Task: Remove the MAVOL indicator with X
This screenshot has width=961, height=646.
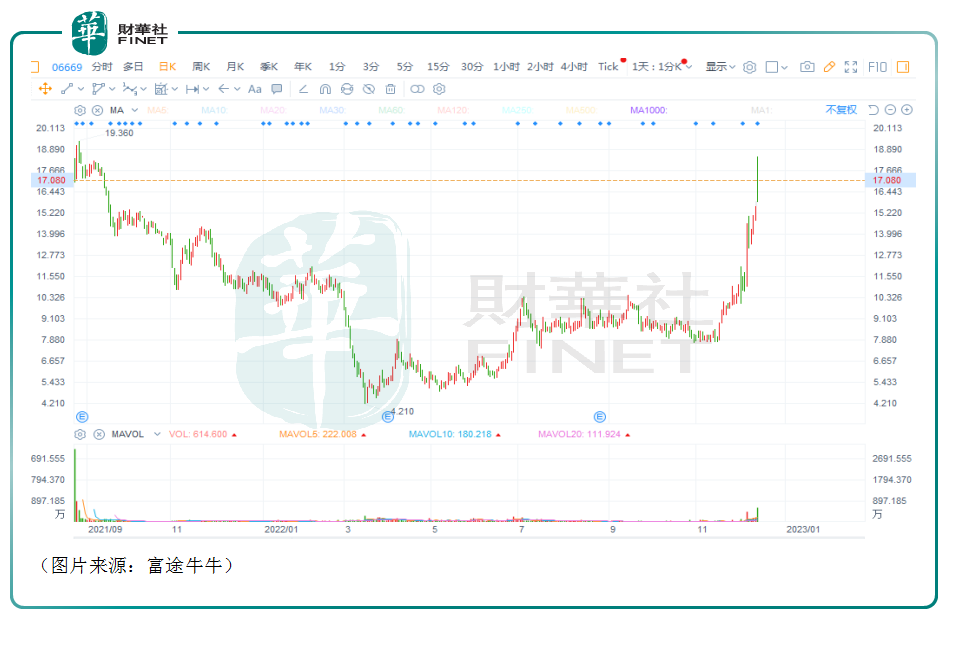Action: pos(97,435)
